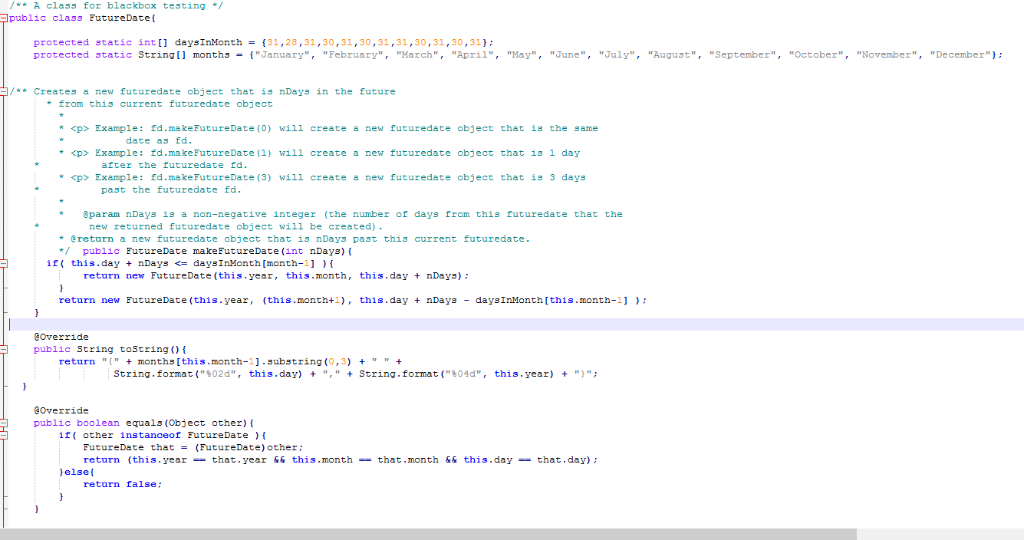Click 'past the futuredate fd.' comment line
The width and height of the screenshot is (1024, 540).
(171, 190)
